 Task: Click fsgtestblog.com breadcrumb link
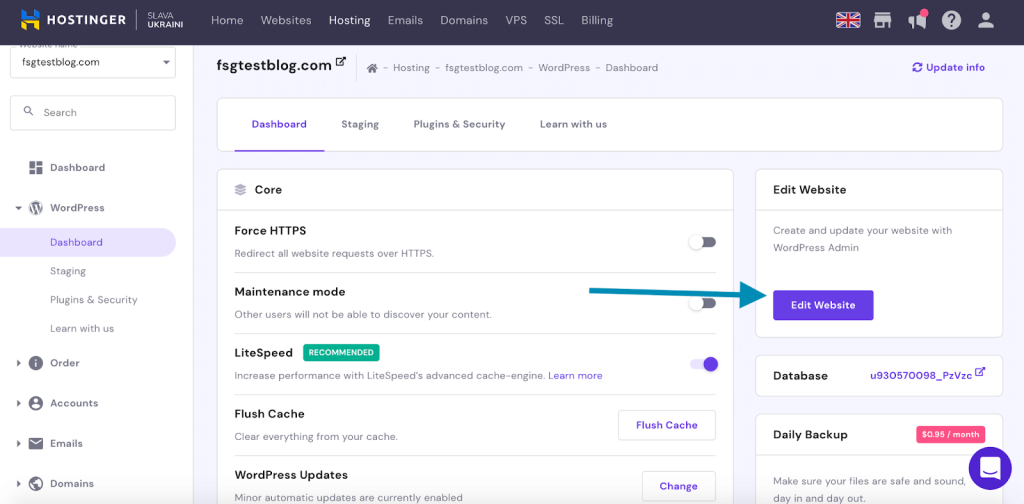click(x=484, y=68)
